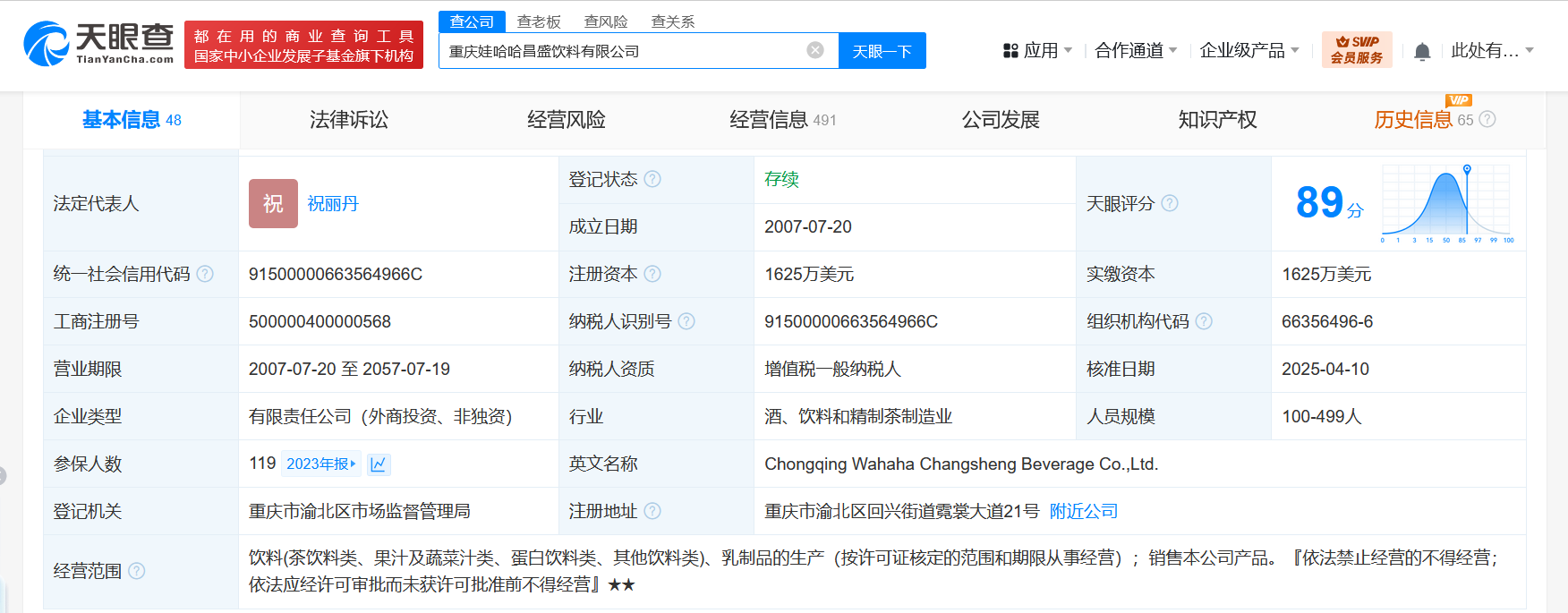Expand the 2023年报 year selector
This screenshot has height=613, width=1568.
click(x=321, y=464)
